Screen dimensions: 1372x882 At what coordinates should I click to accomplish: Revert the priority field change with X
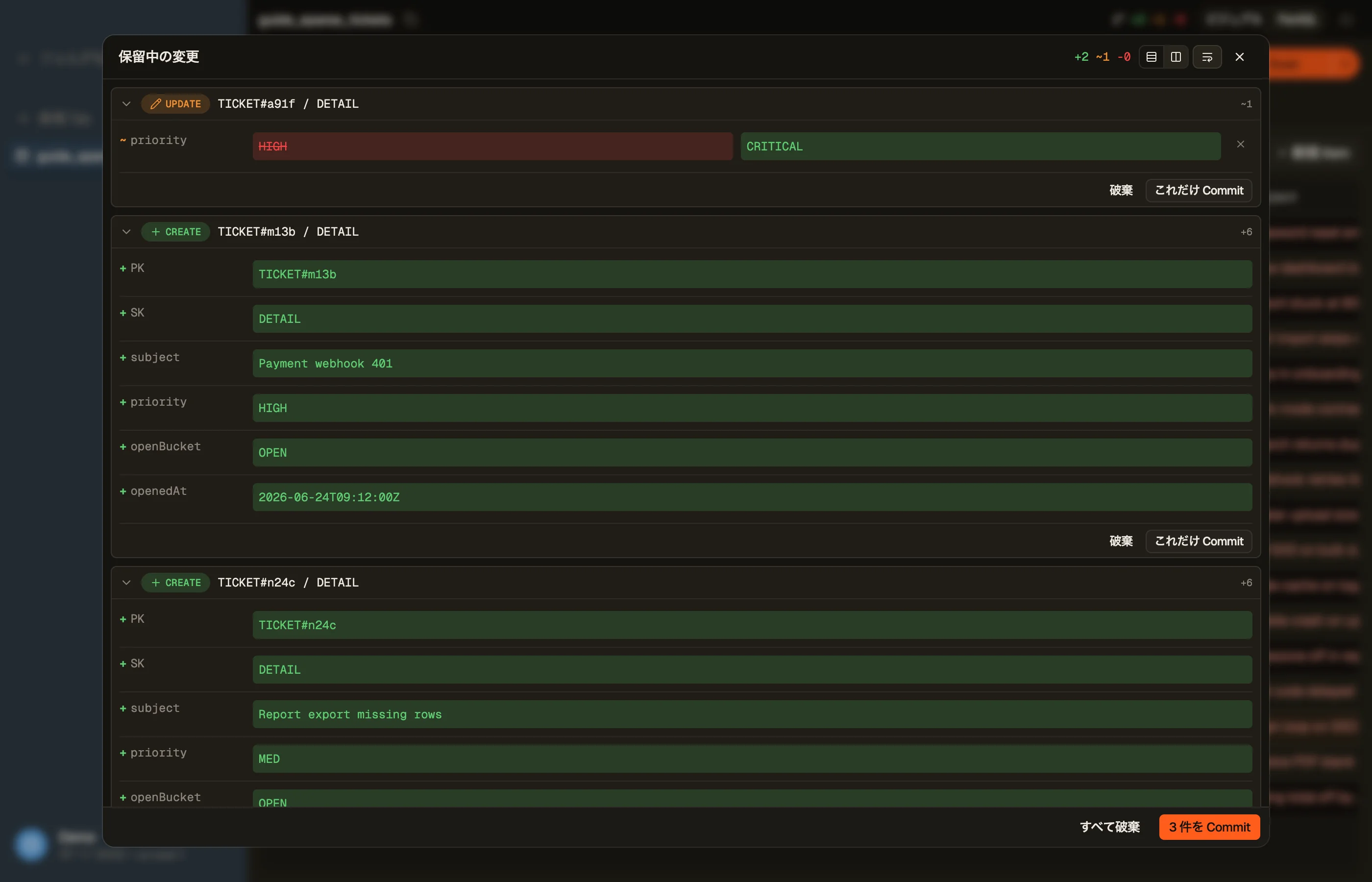pyautogui.click(x=1240, y=145)
